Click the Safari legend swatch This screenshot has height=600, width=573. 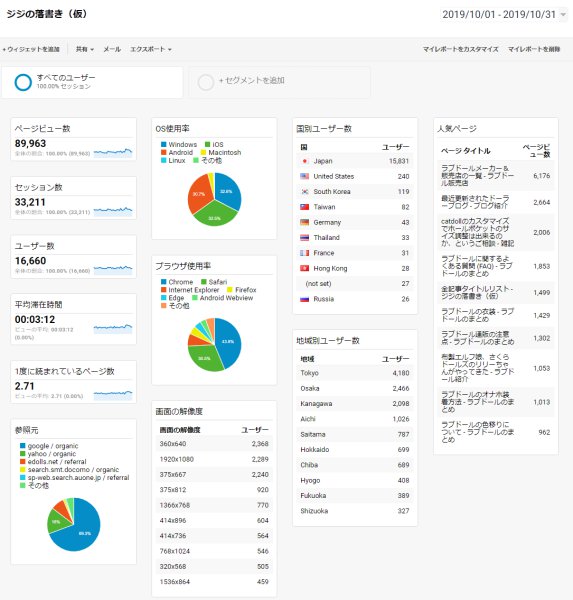tap(204, 282)
